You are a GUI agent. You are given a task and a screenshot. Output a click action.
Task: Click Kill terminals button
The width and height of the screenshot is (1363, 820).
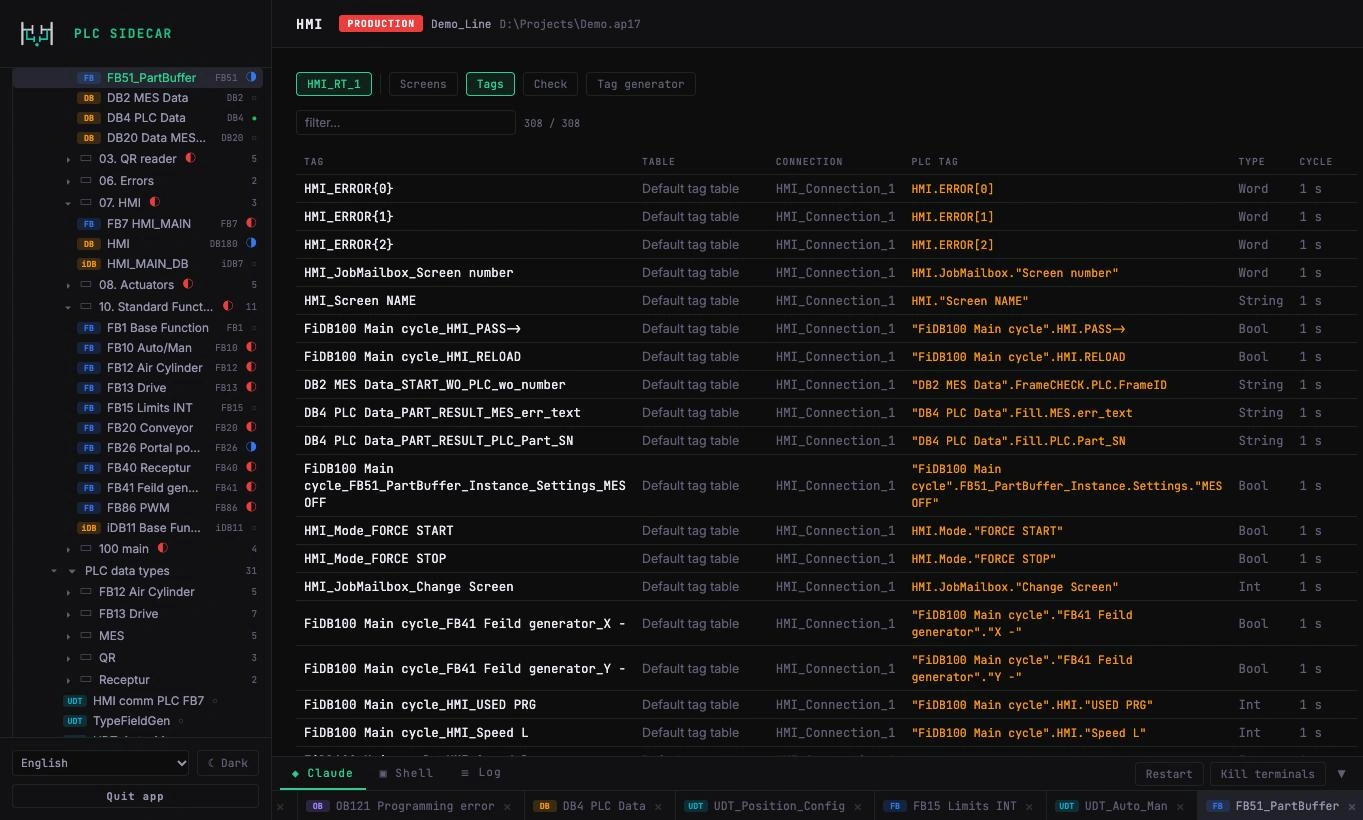[1267, 774]
